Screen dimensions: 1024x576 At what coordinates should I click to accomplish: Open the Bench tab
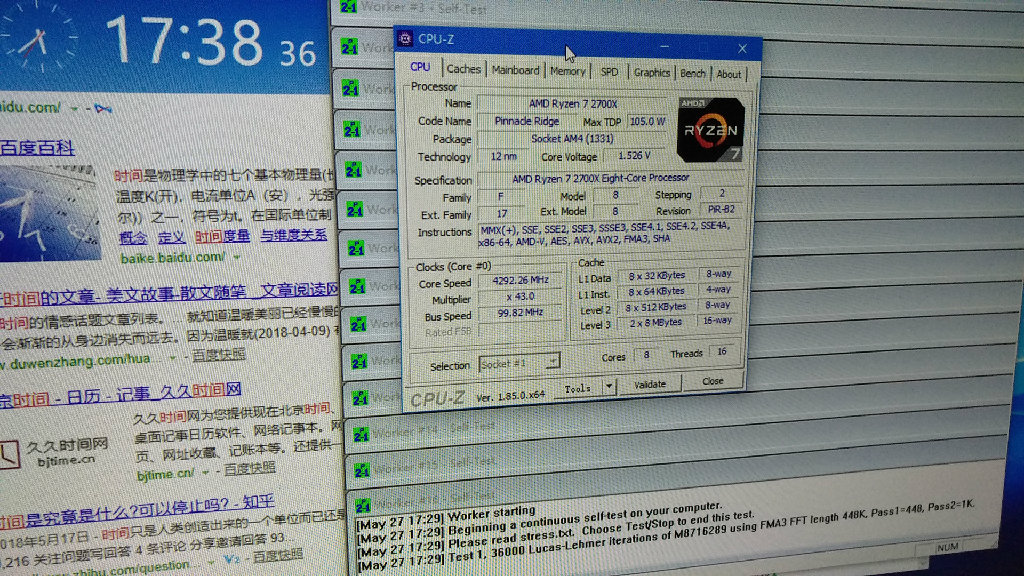tap(693, 73)
